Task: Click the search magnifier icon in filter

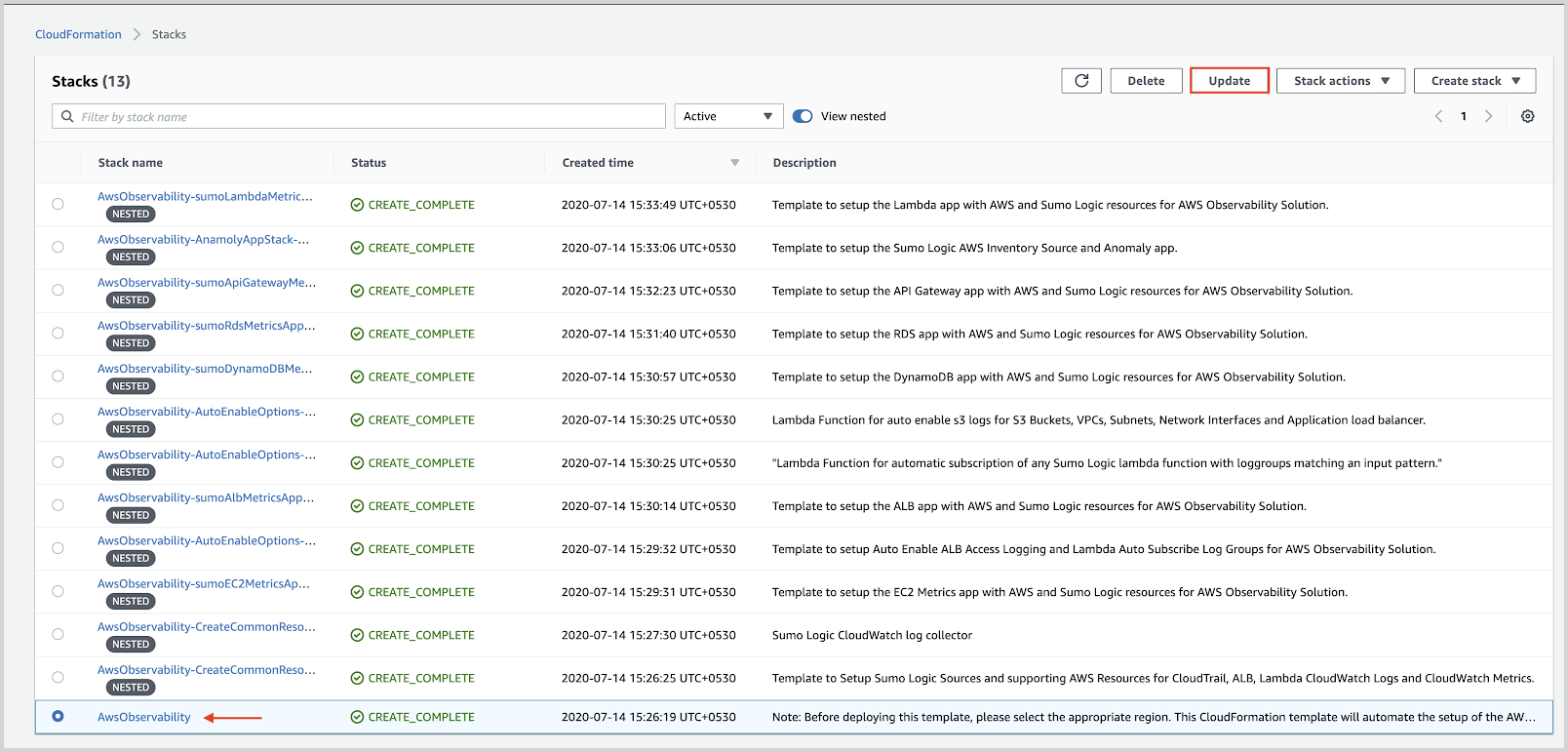Action: (x=67, y=117)
